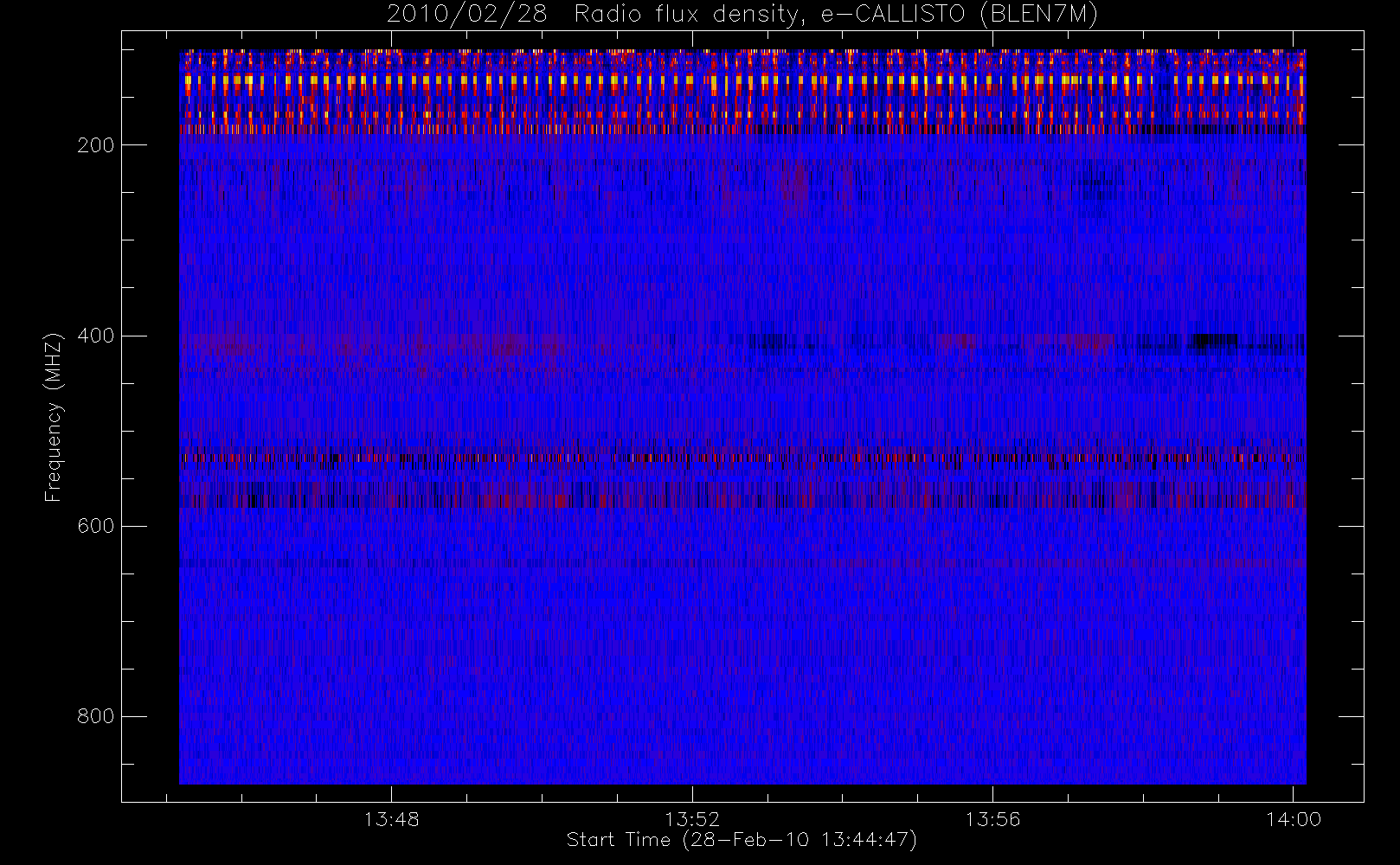The image size is (1400, 865).
Task: Click the 13:52 time tick label
Action: coord(692,819)
